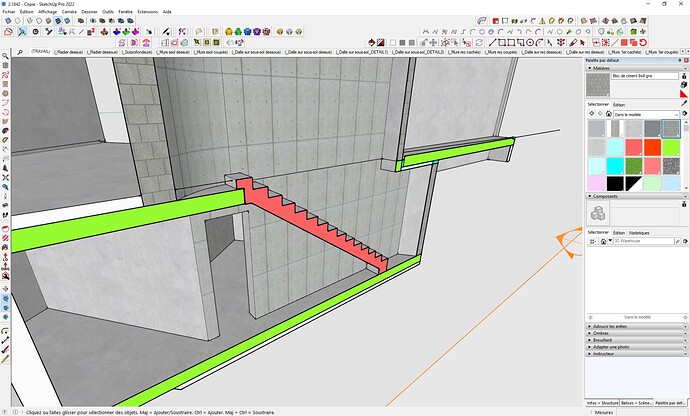690x416 pixels.
Task: Open the 'Dans le modèle' materials dropdown
Action: point(646,114)
